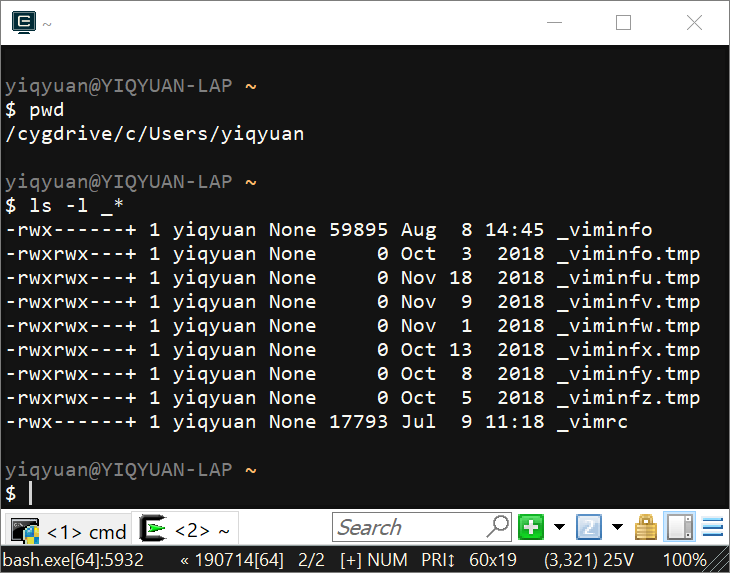Image resolution: width=730 pixels, height=573 pixels.
Task: Click the ls -l _* command text
Action: 76,206
